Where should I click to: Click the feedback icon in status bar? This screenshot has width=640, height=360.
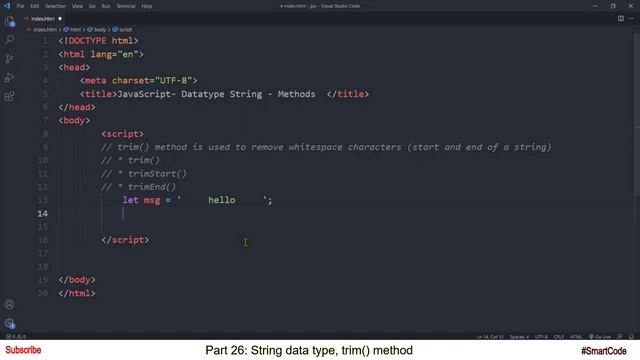620,337
